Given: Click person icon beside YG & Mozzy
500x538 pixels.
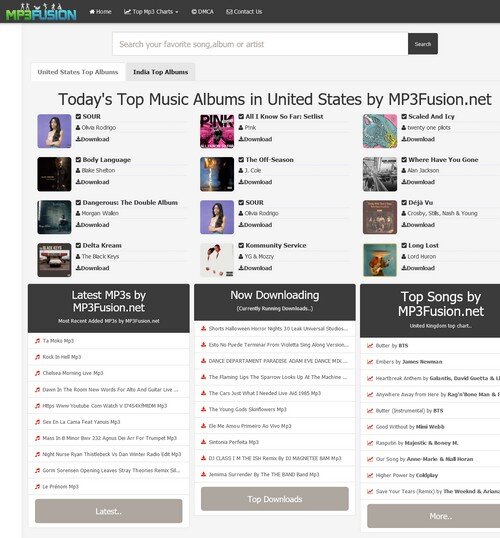Looking at the screenshot, I should click(241, 257).
